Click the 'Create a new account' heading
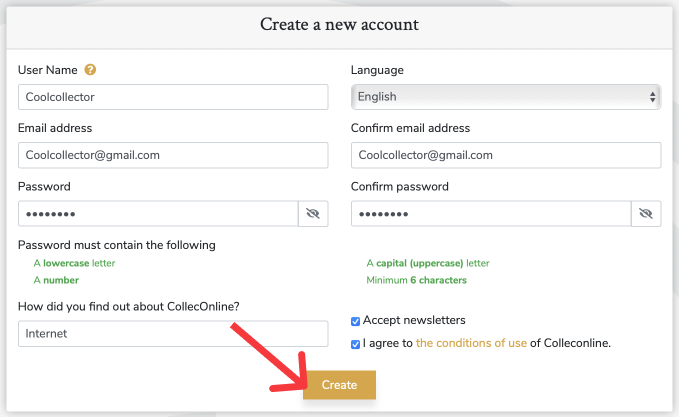 [x=340, y=24]
